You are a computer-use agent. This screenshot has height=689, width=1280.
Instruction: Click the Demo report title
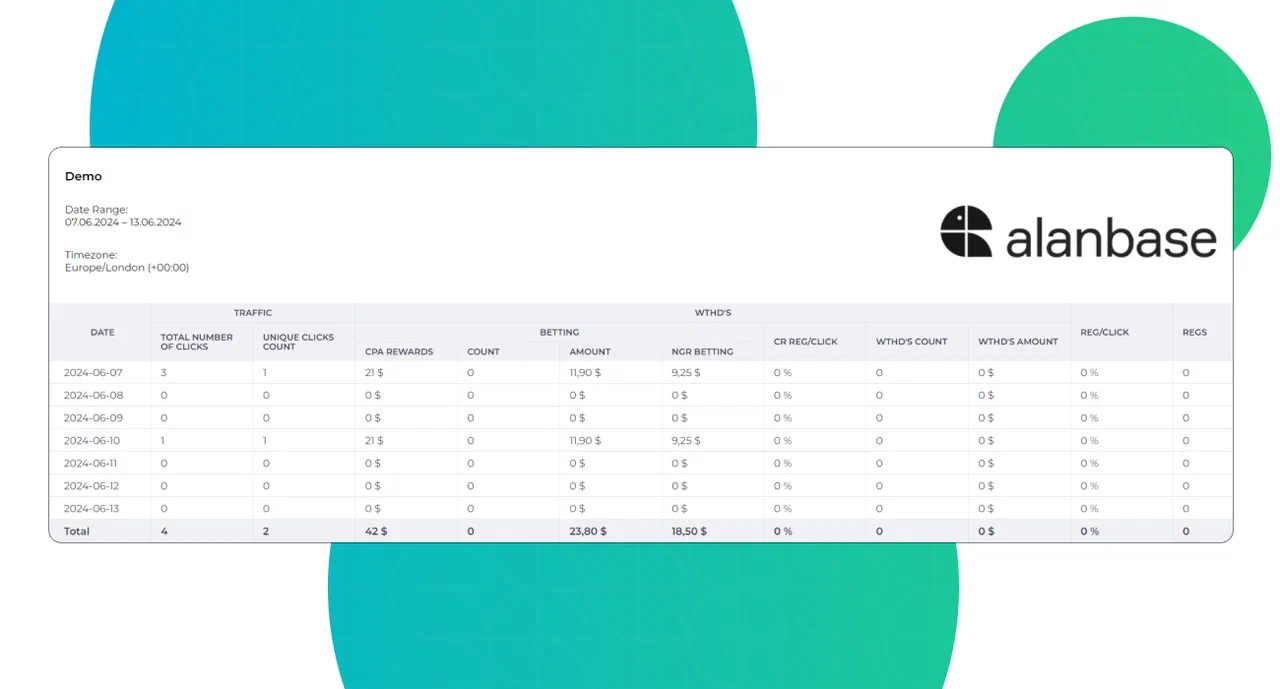(83, 177)
